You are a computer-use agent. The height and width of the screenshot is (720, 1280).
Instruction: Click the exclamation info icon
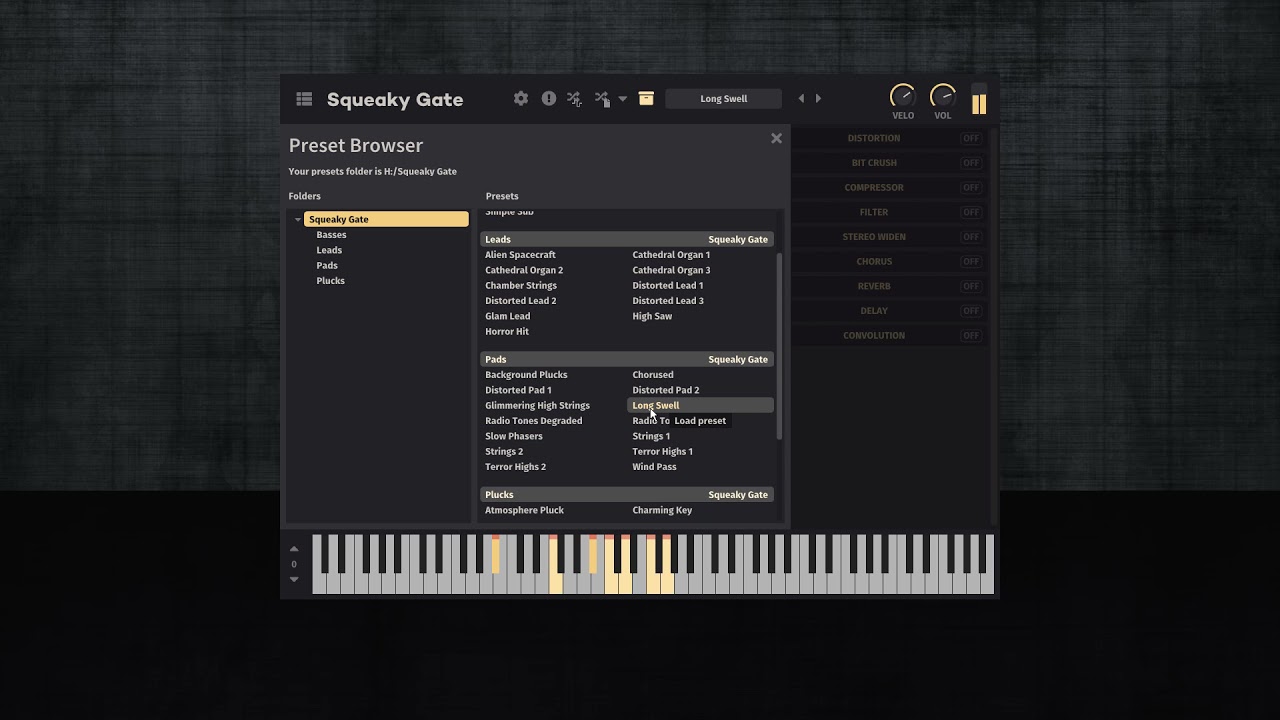coord(548,98)
